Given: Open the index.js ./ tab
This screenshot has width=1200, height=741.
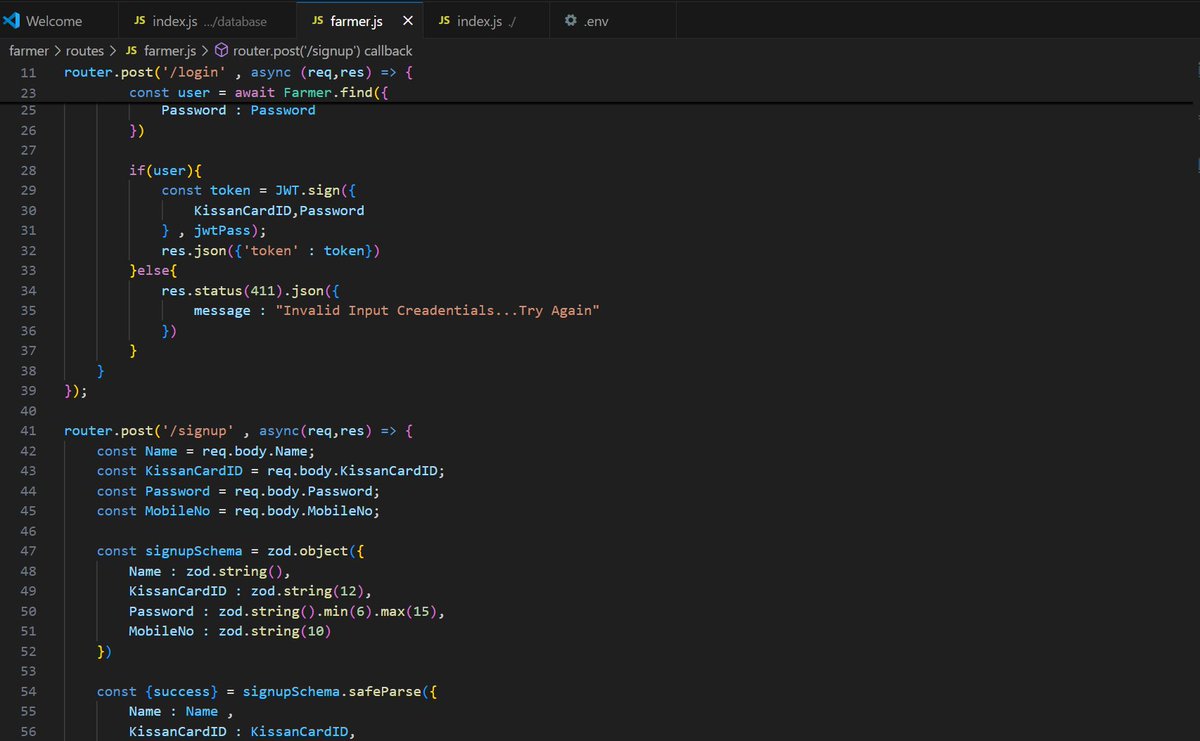Looking at the screenshot, I should pos(486,21).
